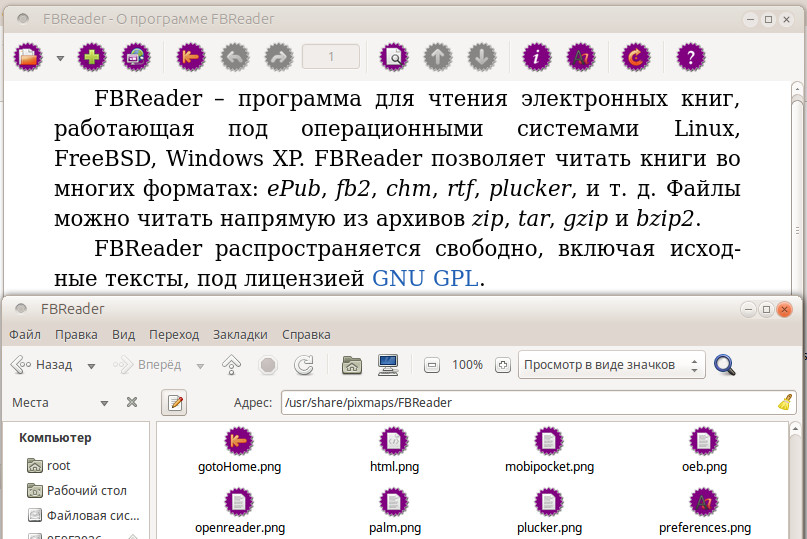The height and width of the screenshot is (539, 807).
Task: Click the blue magnifier search icon
Action: (x=725, y=365)
